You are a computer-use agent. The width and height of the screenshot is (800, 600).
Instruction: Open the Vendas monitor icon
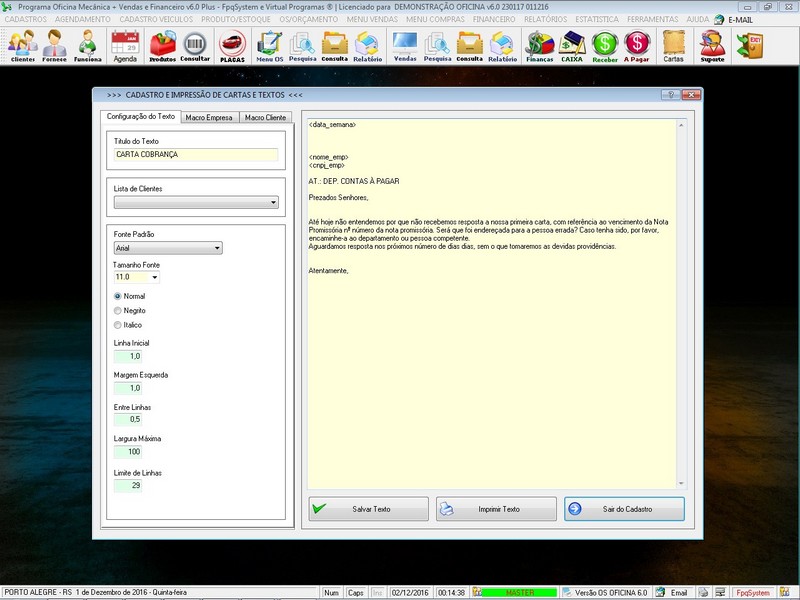(x=405, y=46)
